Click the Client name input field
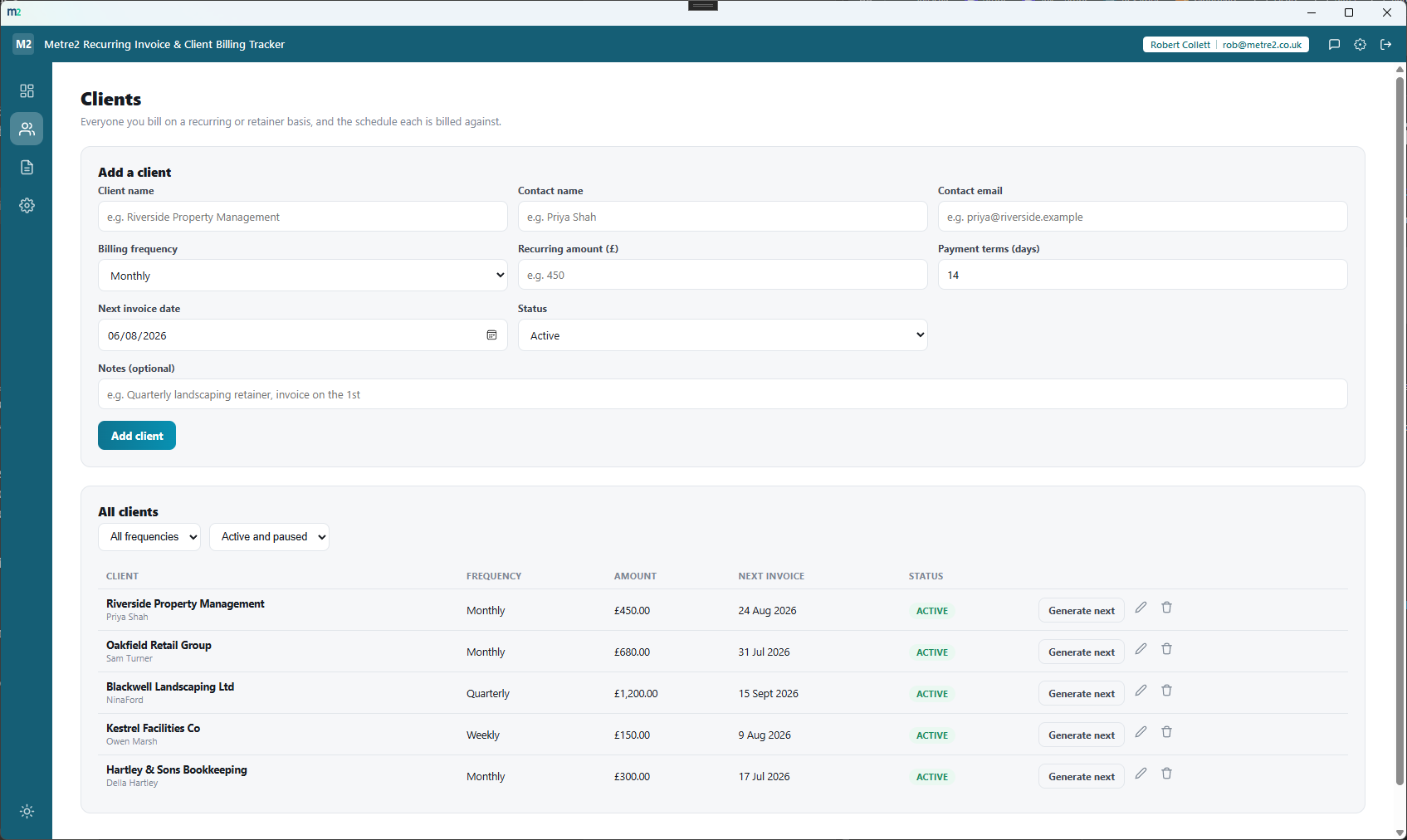Screen dimensions: 1407x840 [303, 217]
